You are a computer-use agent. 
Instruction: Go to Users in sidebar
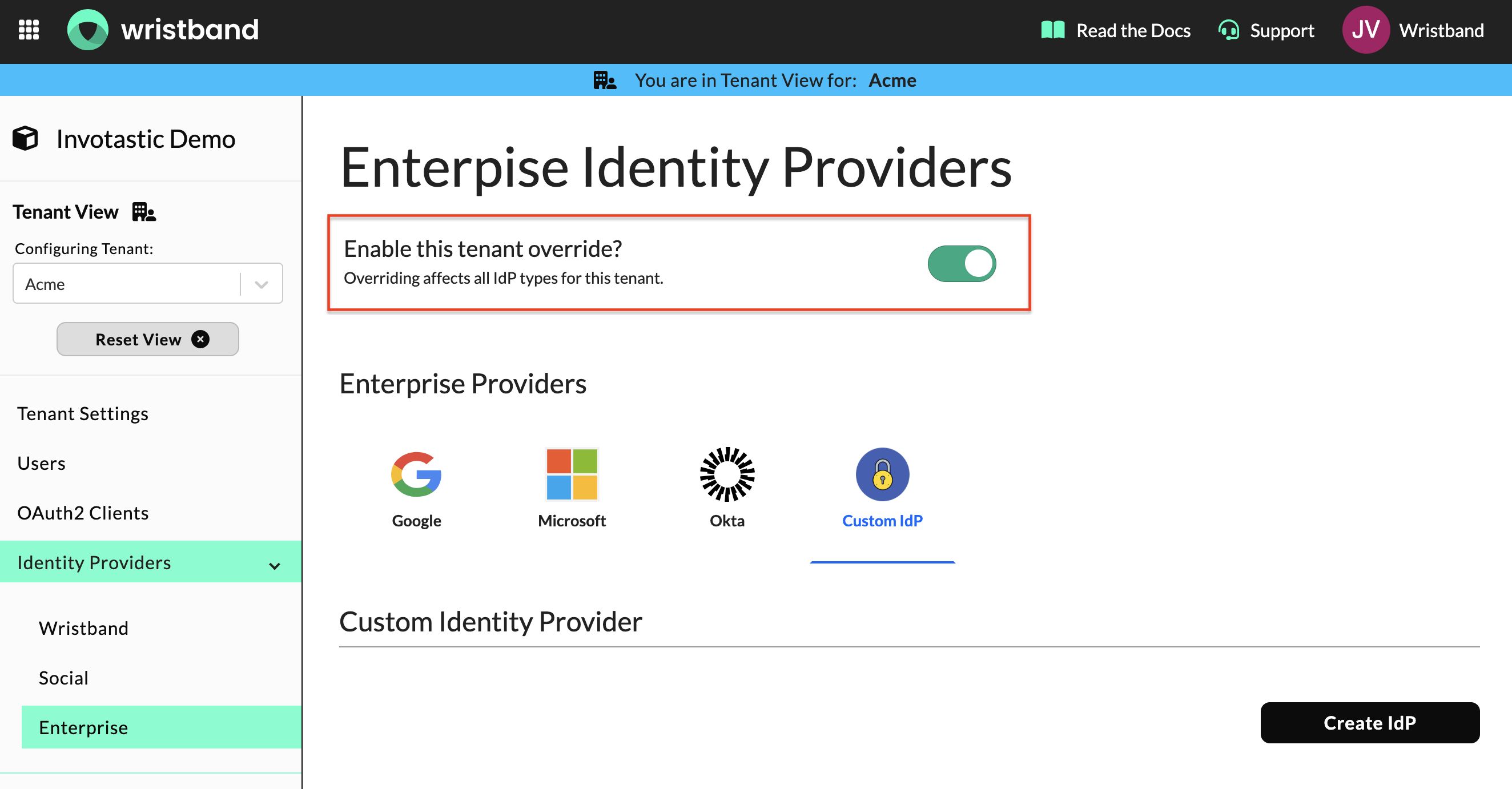coord(41,463)
